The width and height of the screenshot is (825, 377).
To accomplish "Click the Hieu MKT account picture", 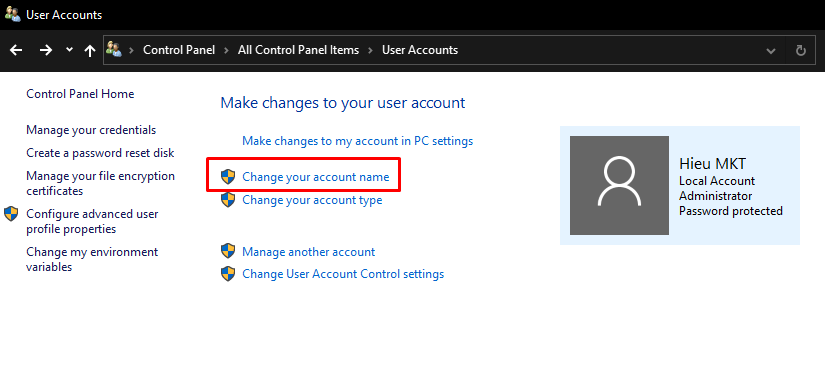I will [x=619, y=186].
